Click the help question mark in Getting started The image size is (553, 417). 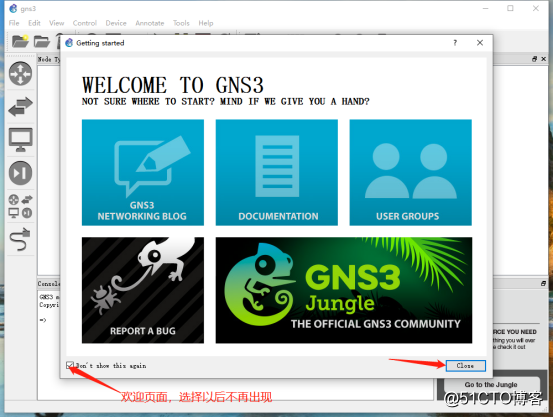coord(455,43)
